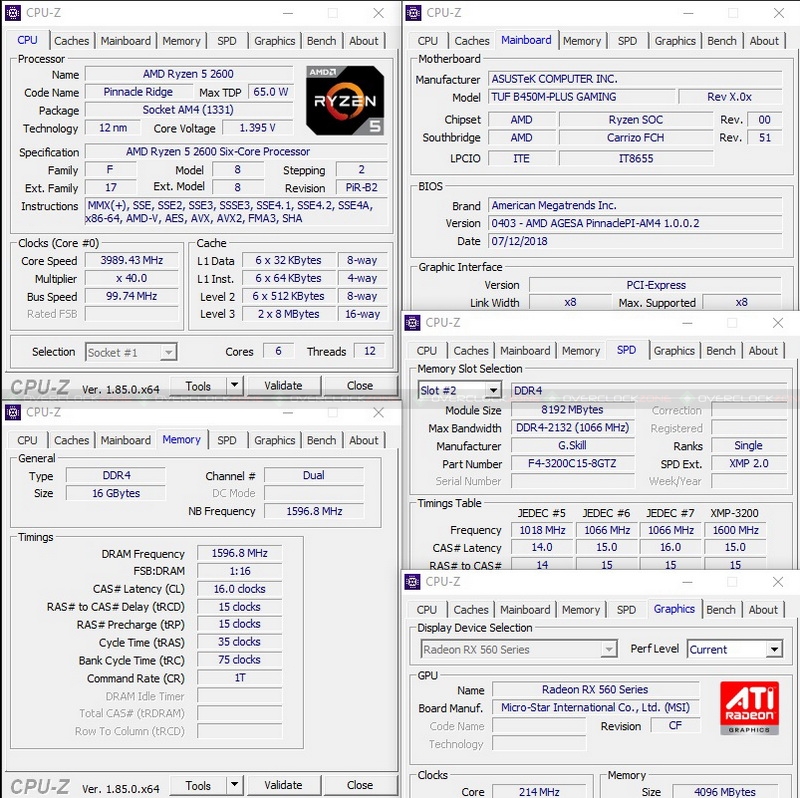Click the Level 3 cache value 2 x 8 MBytes
The width and height of the screenshot is (800, 798).
pyautogui.click(x=289, y=314)
